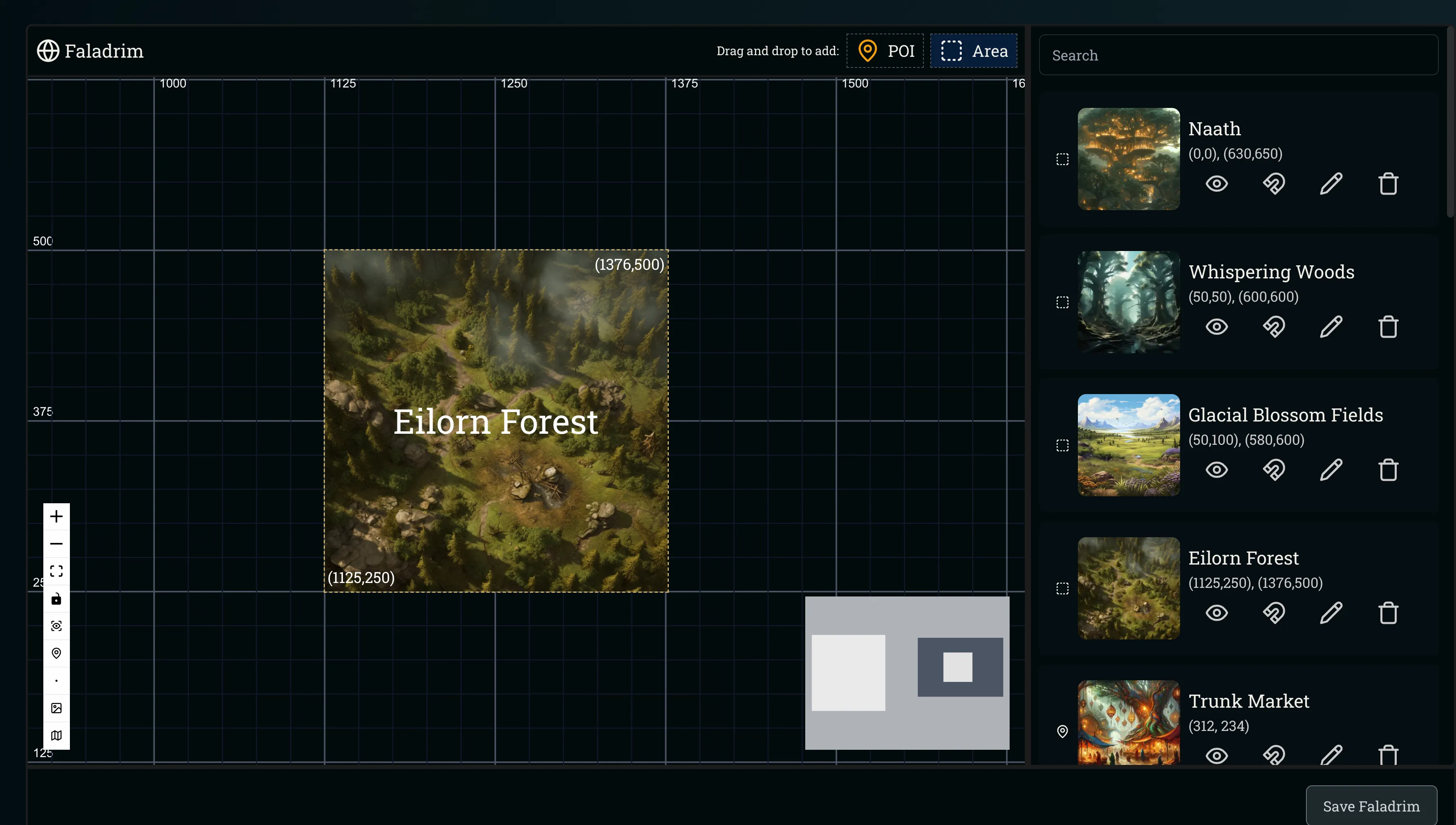The width and height of the screenshot is (1456, 825).
Task: Toggle visibility of Glacial Blossom Fields
Action: pos(1216,470)
